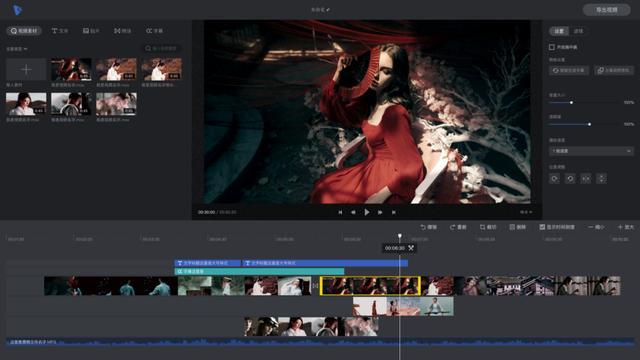This screenshot has width=640, height=360.
Task: Select the yellow-highlighted red dress clip on main track
Action: [x=370, y=286]
